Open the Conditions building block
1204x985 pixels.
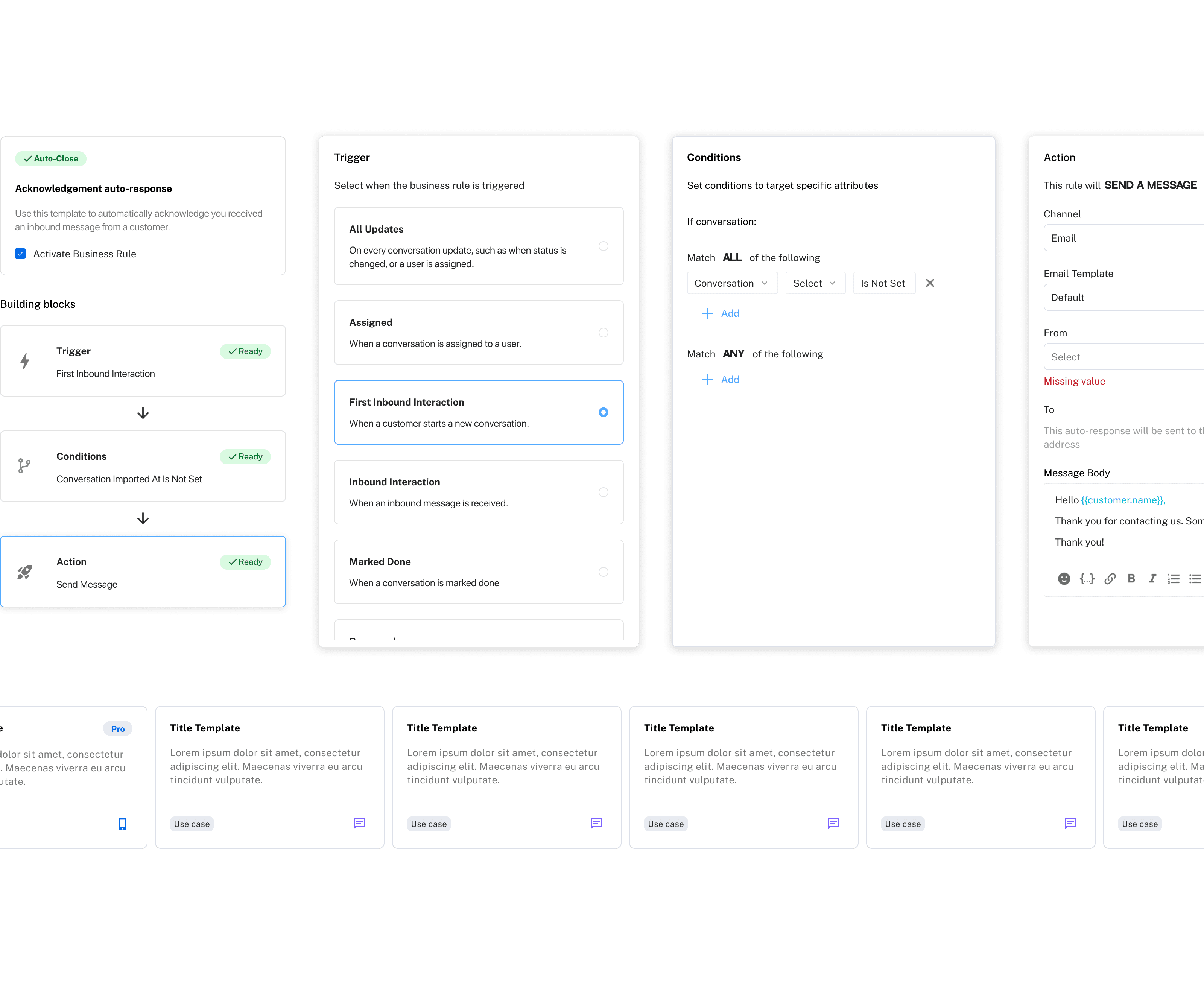coord(143,467)
